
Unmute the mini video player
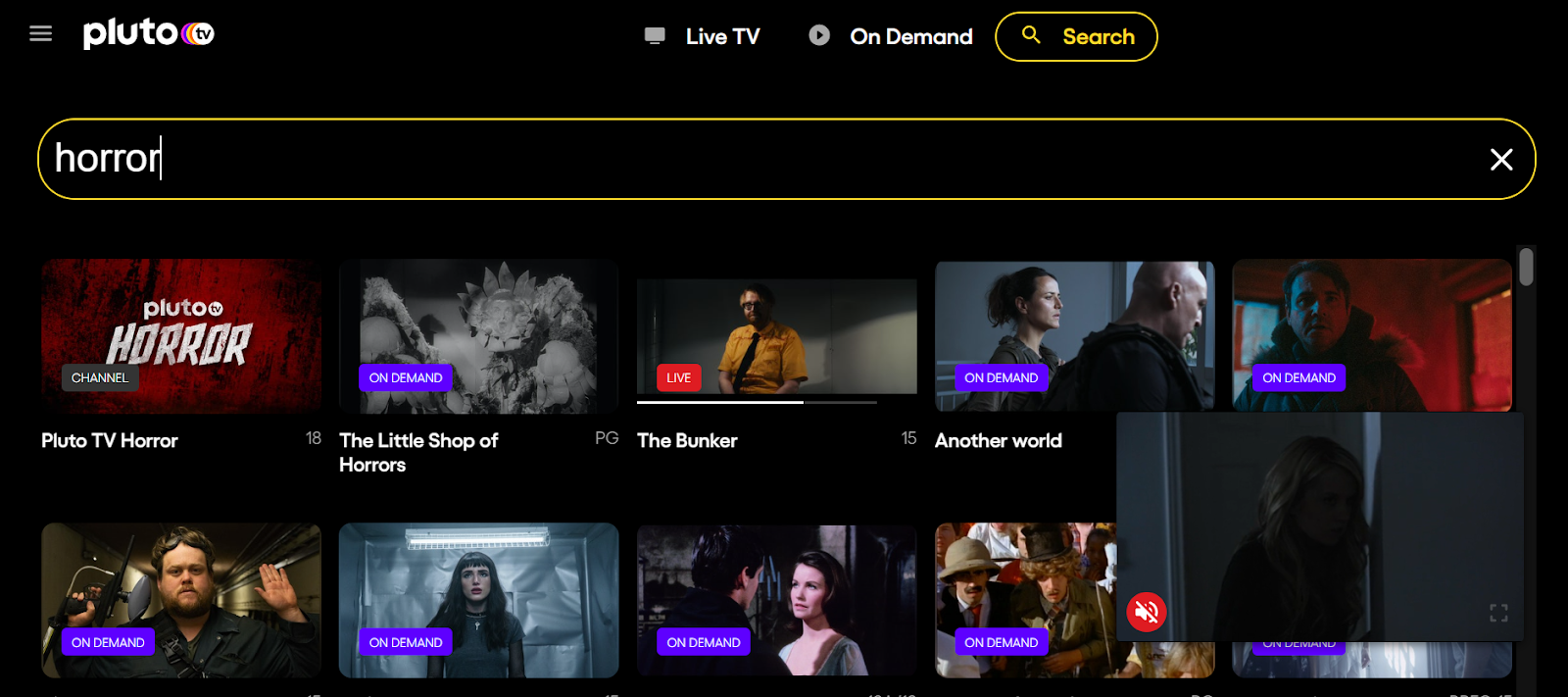pyautogui.click(x=1147, y=612)
